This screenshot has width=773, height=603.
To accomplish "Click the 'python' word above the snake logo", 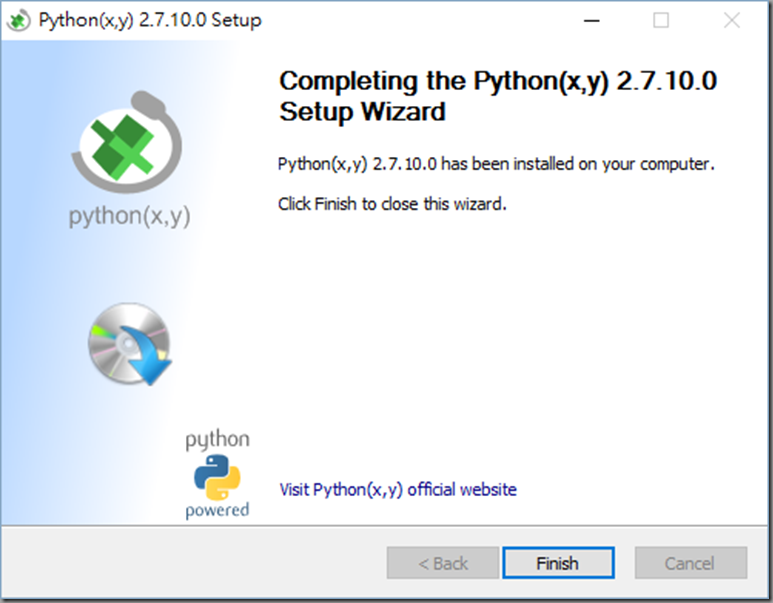I will [x=217, y=440].
